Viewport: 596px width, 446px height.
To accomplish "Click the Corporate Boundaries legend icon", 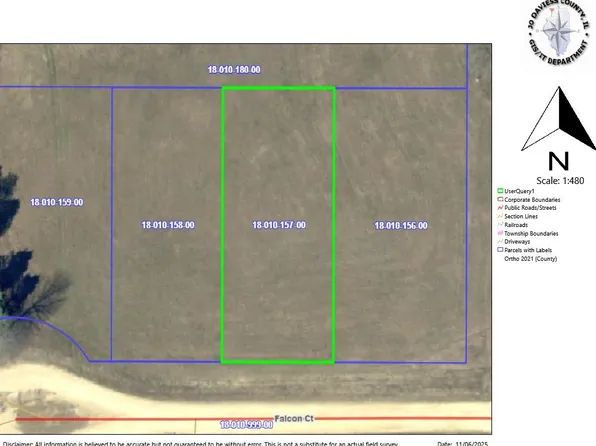I will click(x=500, y=199).
